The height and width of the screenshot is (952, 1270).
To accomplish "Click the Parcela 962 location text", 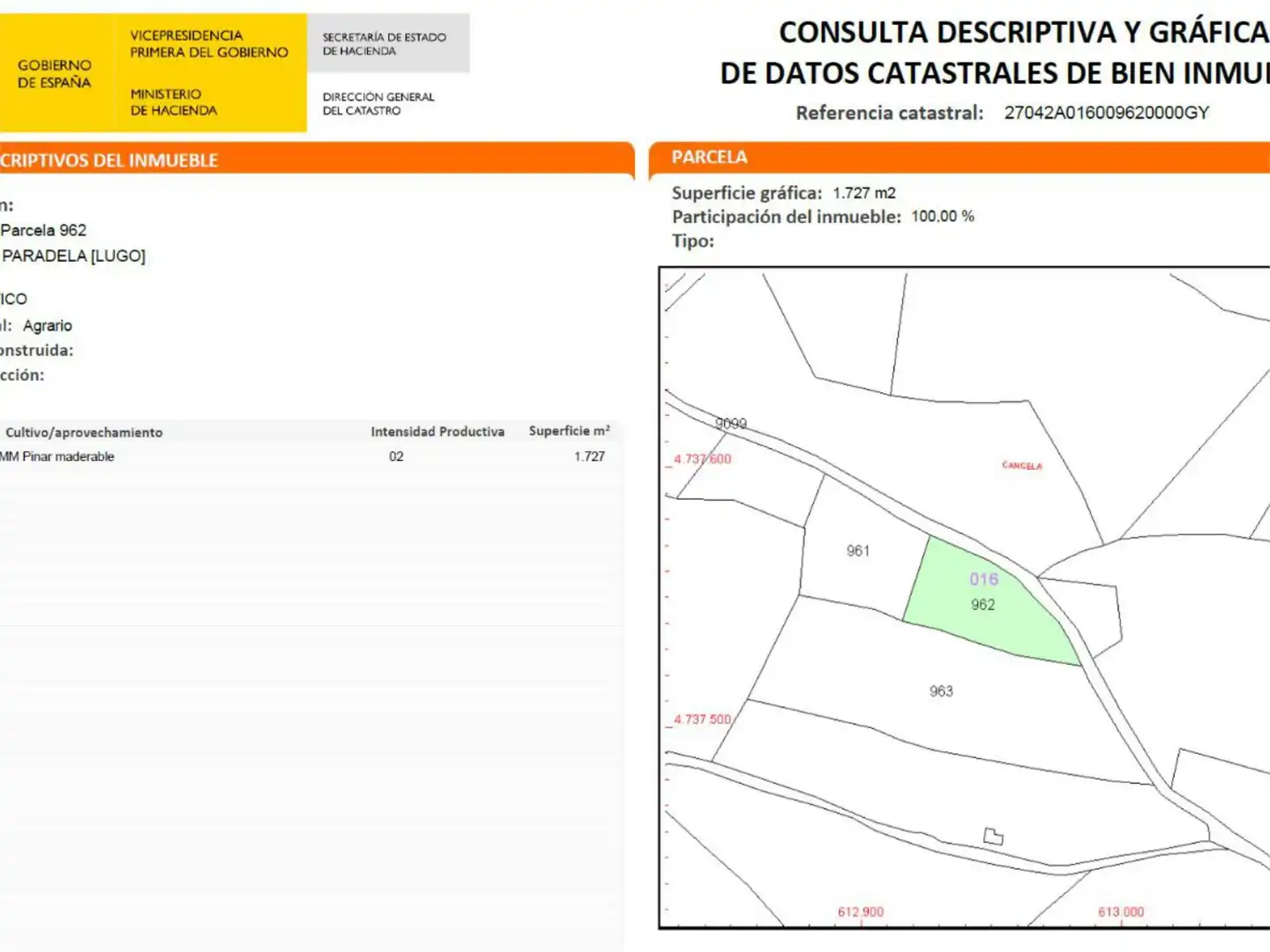I will coord(44,230).
